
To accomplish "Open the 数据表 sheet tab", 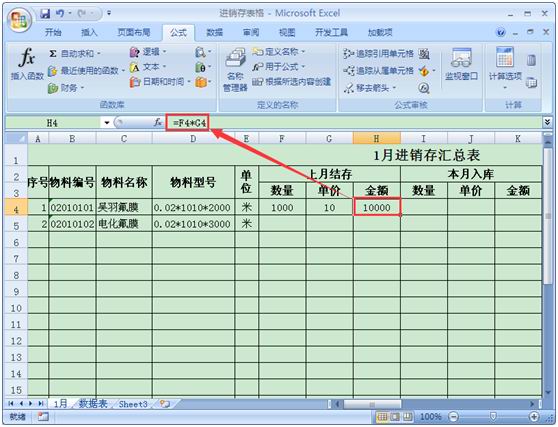I will click(93, 404).
